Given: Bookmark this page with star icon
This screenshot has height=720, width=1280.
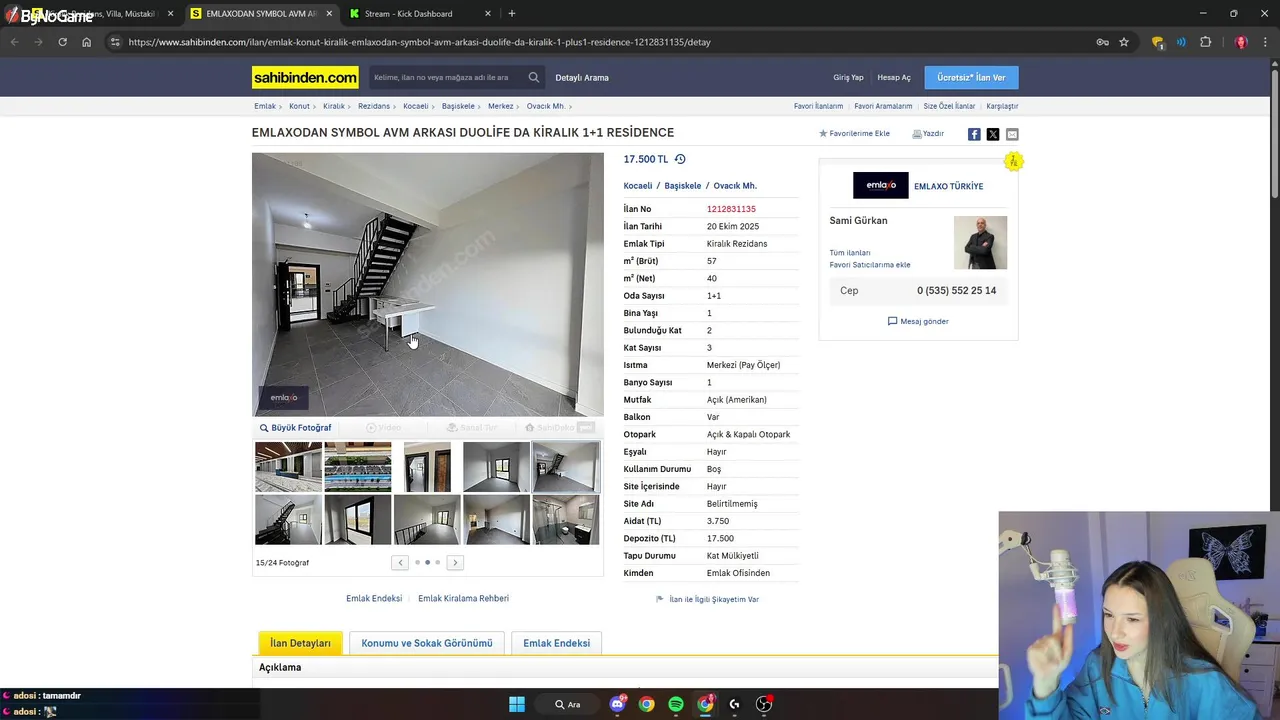Looking at the screenshot, I should [1124, 42].
